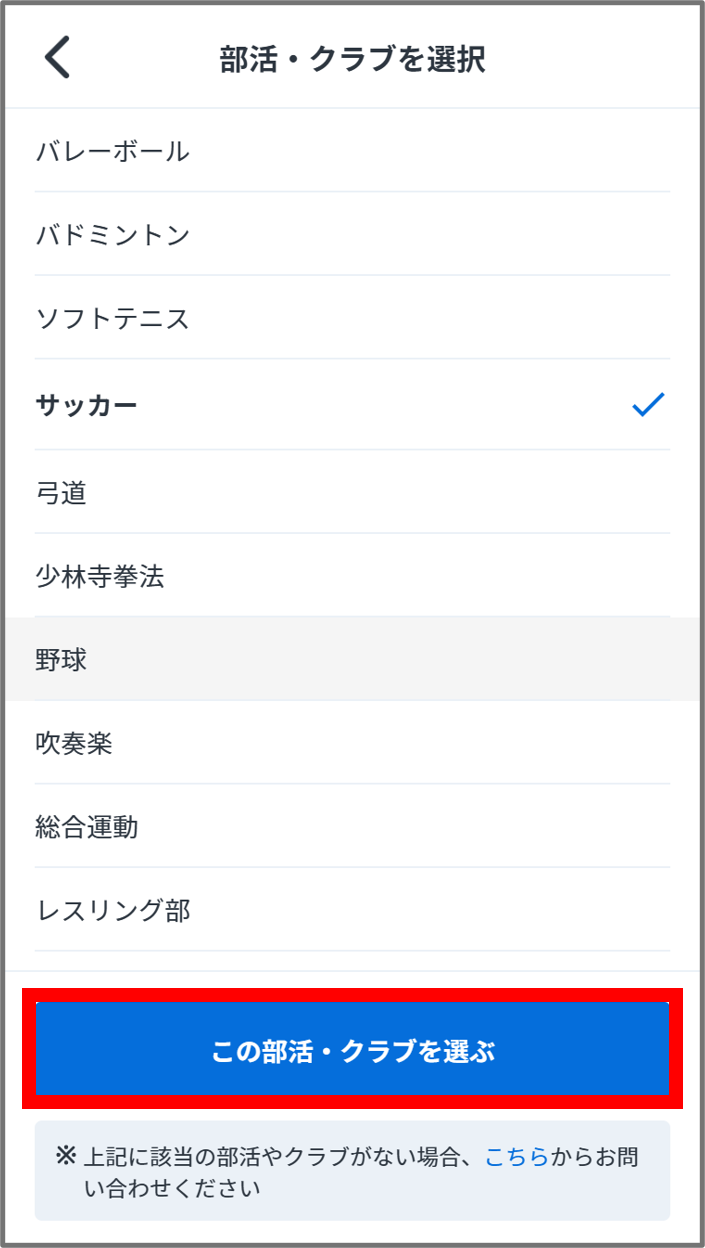The image size is (705, 1248).
Task: Tap the 総合運動 list item
Action: coord(86,828)
